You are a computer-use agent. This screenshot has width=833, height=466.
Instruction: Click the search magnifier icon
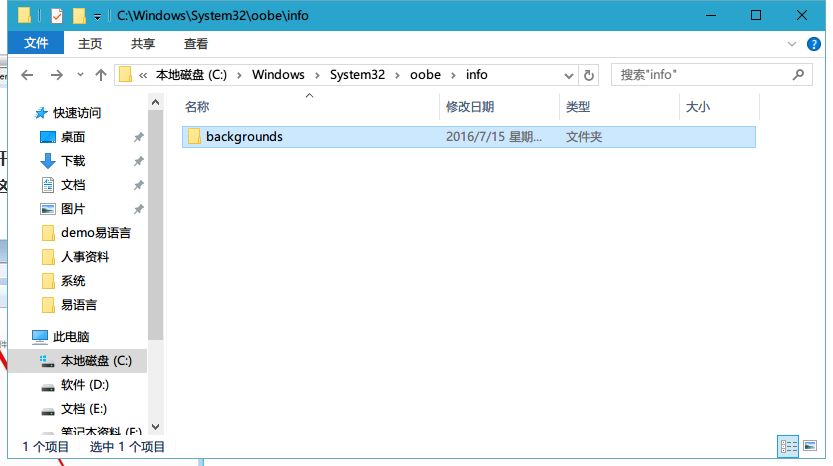point(800,75)
